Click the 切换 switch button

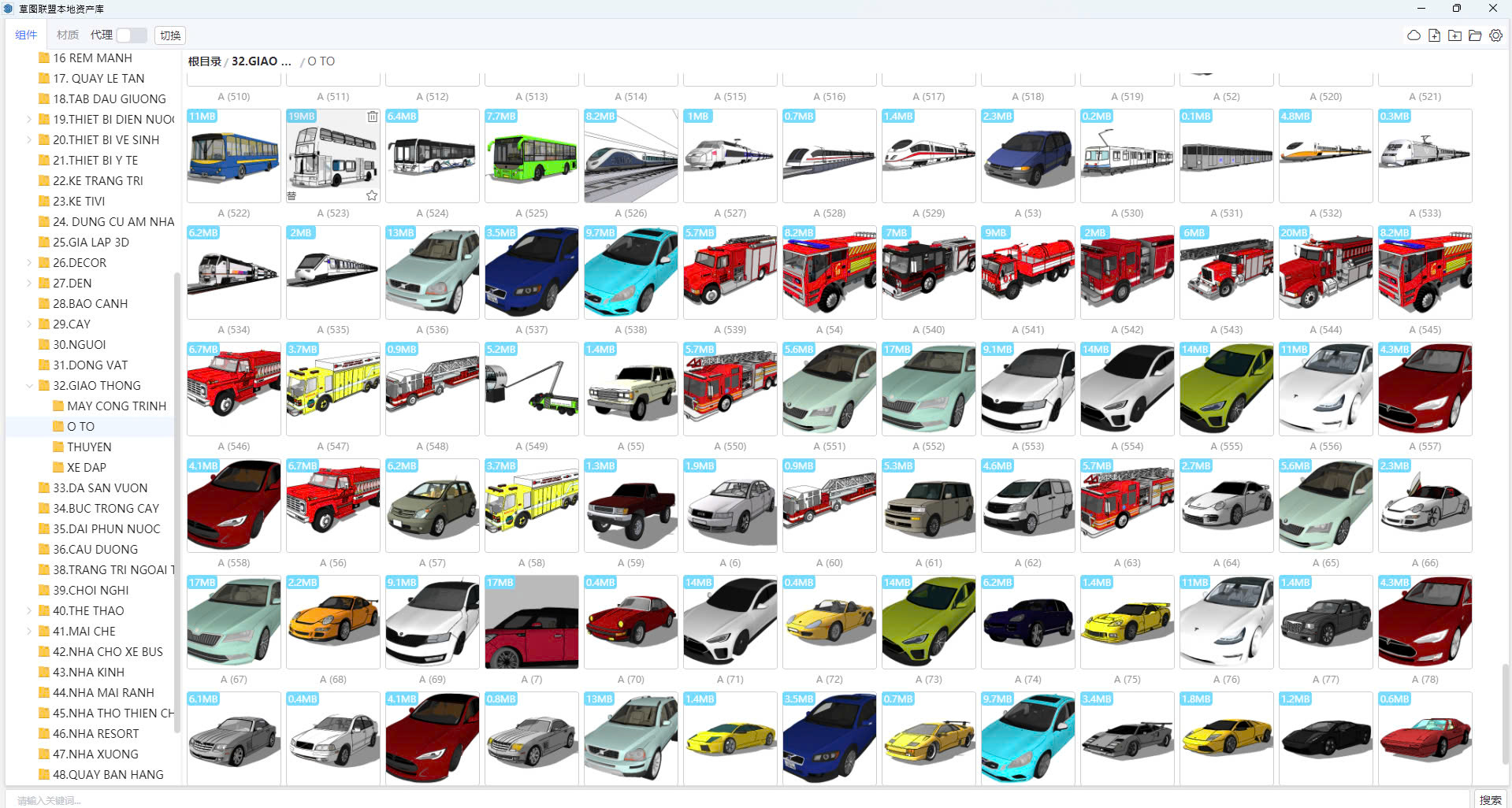(170, 35)
